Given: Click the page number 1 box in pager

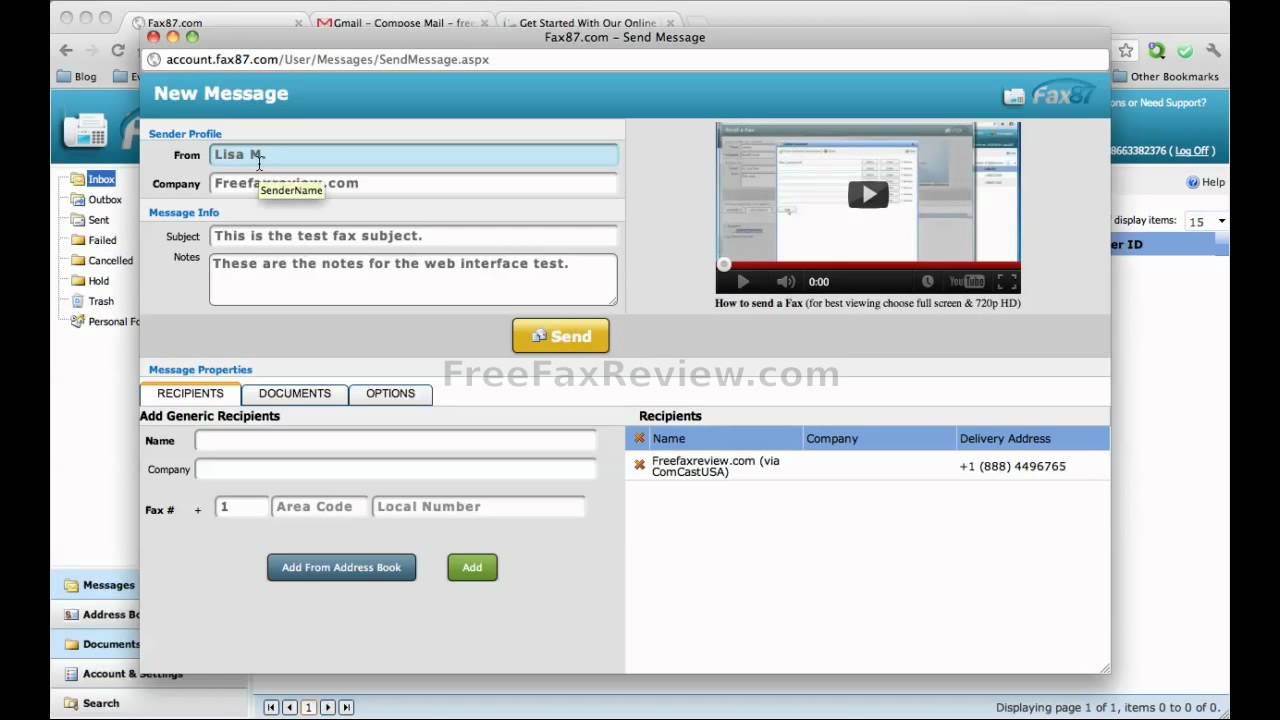Looking at the screenshot, I should point(308,707).
